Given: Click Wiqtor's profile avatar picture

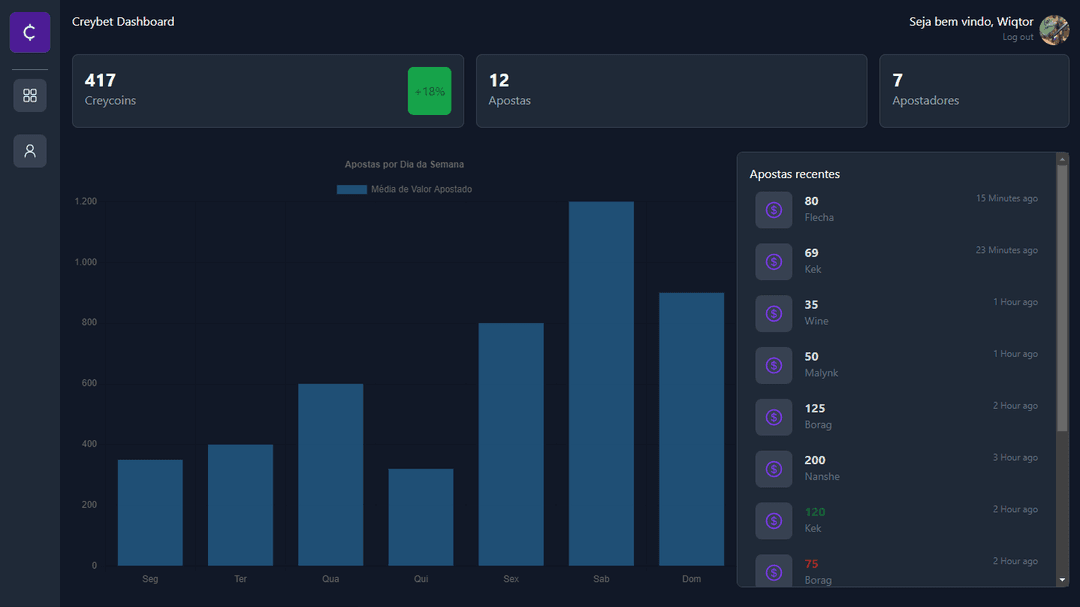Looking at the screenshot, I should tap(1054, 29).
